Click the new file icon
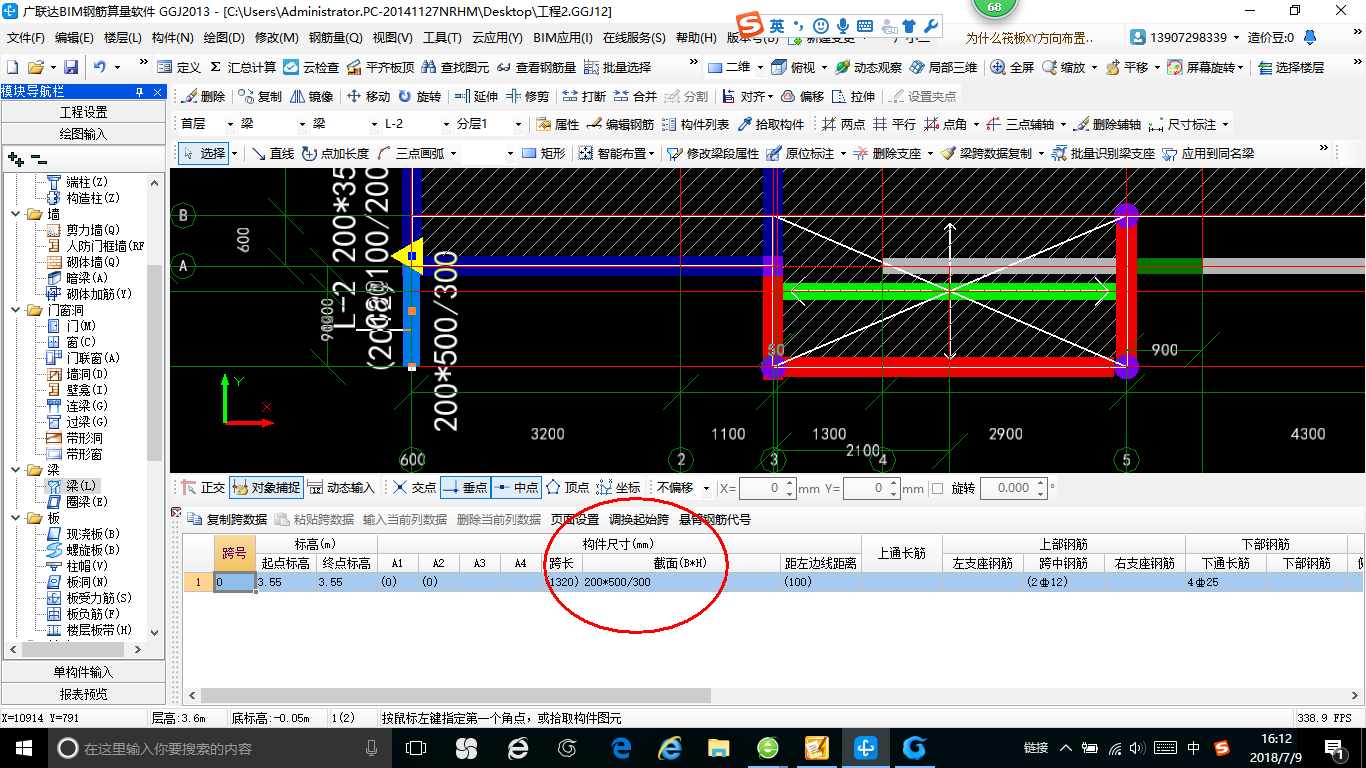The image size is (1366, 768). pyautogui.click(x=13, y=67)
